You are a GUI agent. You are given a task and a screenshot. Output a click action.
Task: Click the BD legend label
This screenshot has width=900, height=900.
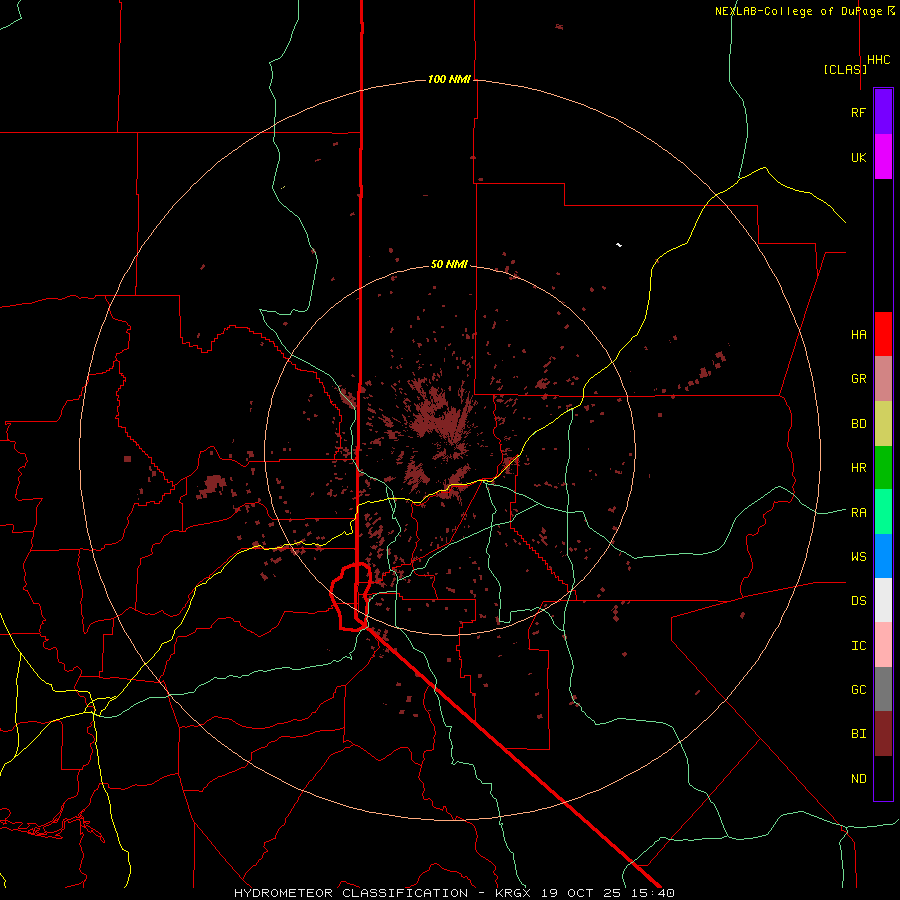pyautogui.click(x=858, y=424)
